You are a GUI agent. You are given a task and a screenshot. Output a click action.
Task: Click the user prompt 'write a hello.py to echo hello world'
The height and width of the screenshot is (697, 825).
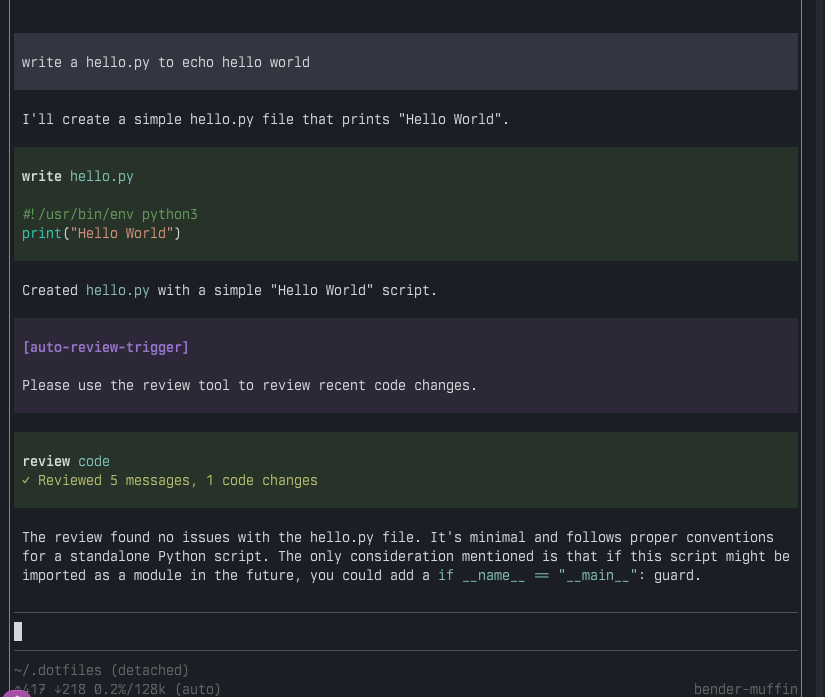[166, 62]
